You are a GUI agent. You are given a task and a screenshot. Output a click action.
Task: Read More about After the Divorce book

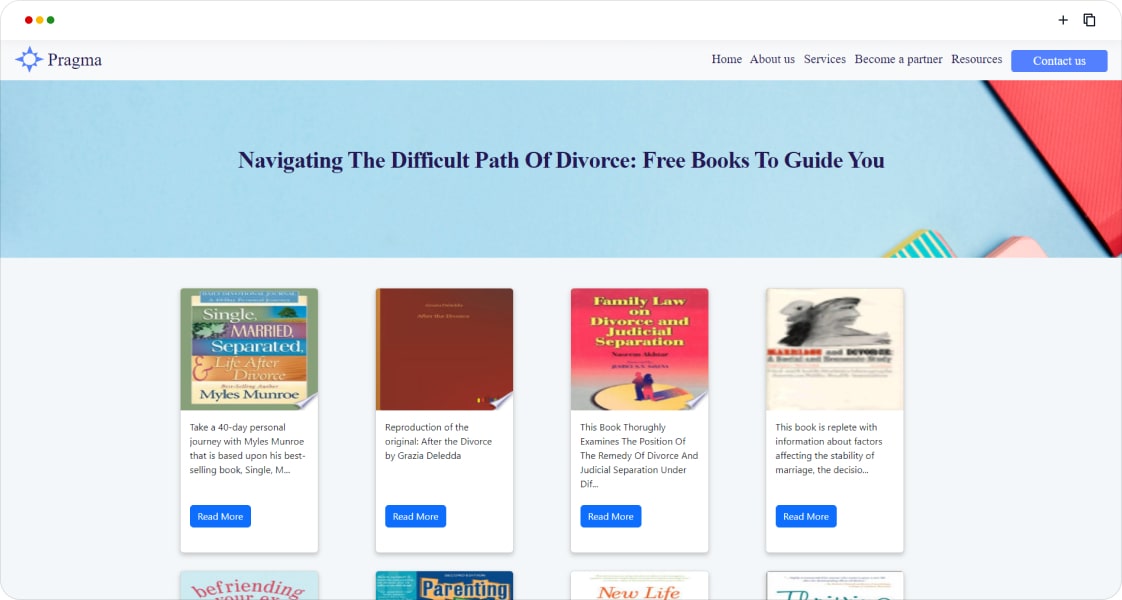coord(416,516)
